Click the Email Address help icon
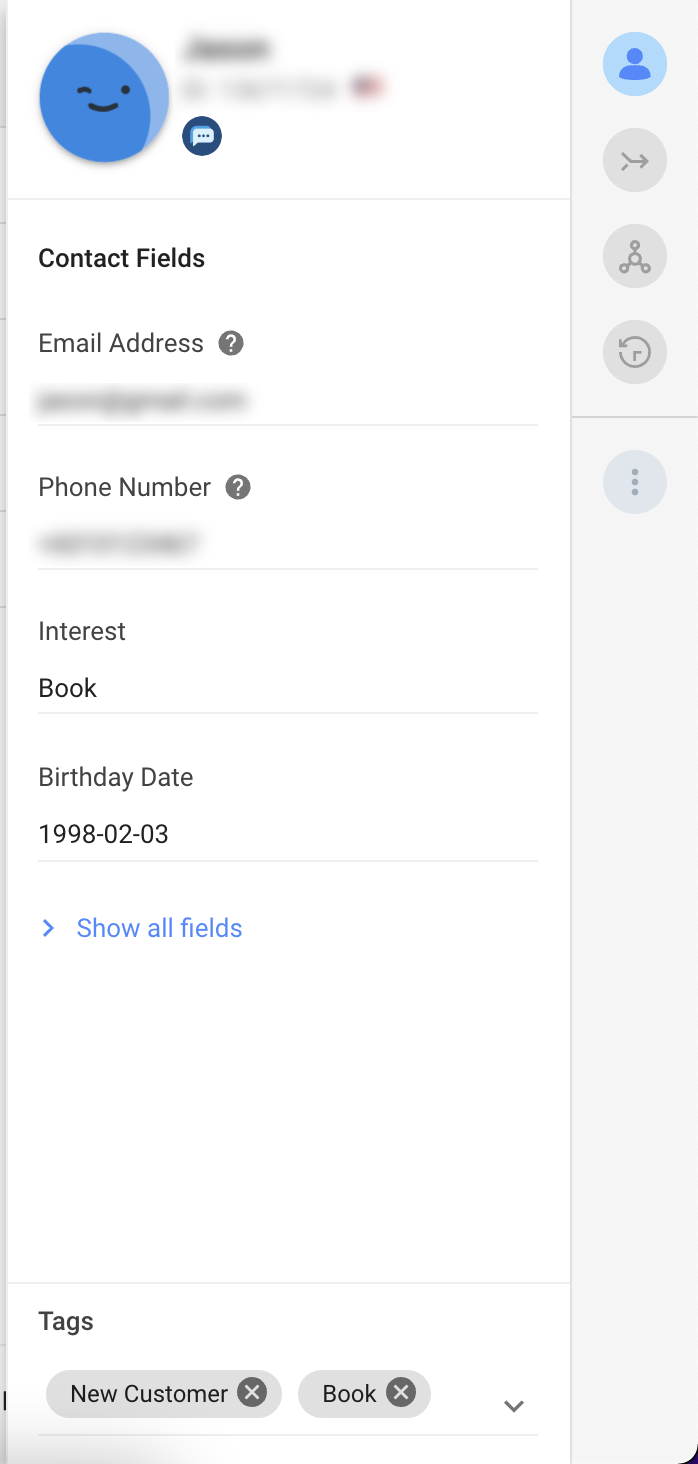 pyautogui.click(x=231, y=344)
